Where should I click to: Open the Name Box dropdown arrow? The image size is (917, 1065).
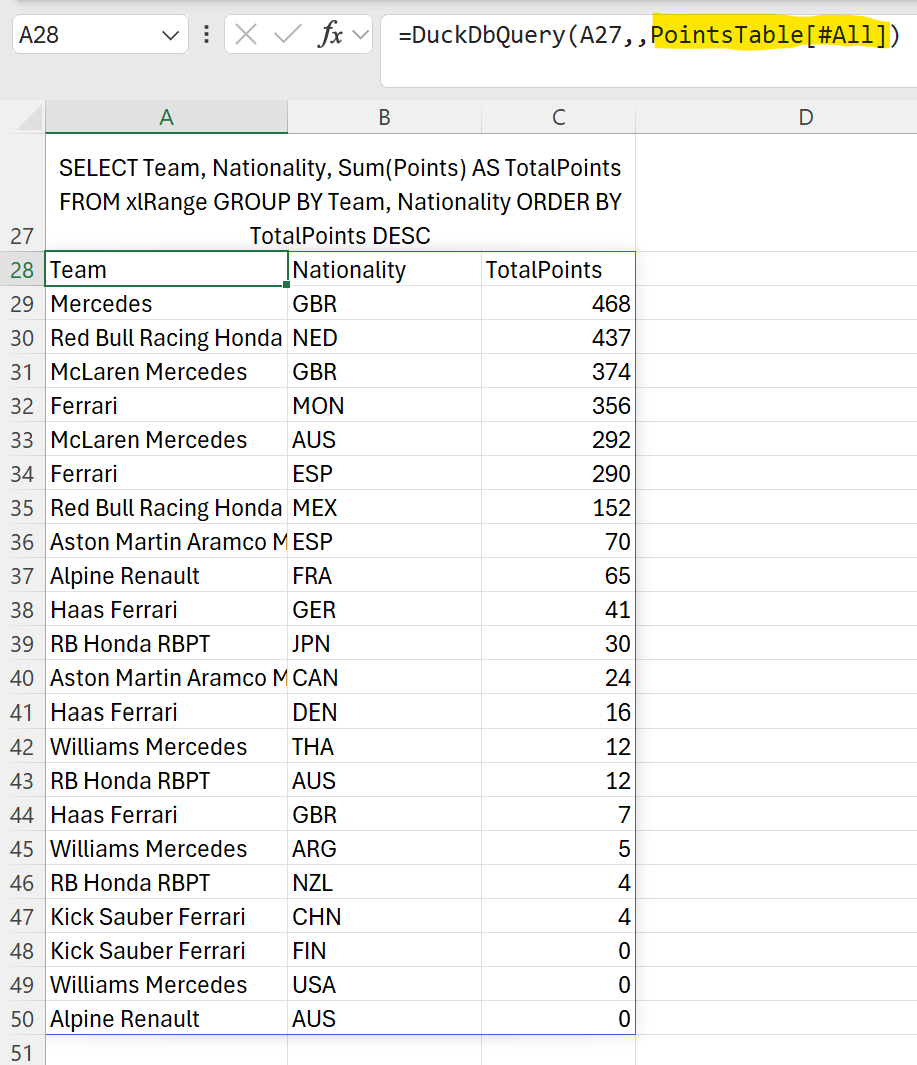point(168,36)
